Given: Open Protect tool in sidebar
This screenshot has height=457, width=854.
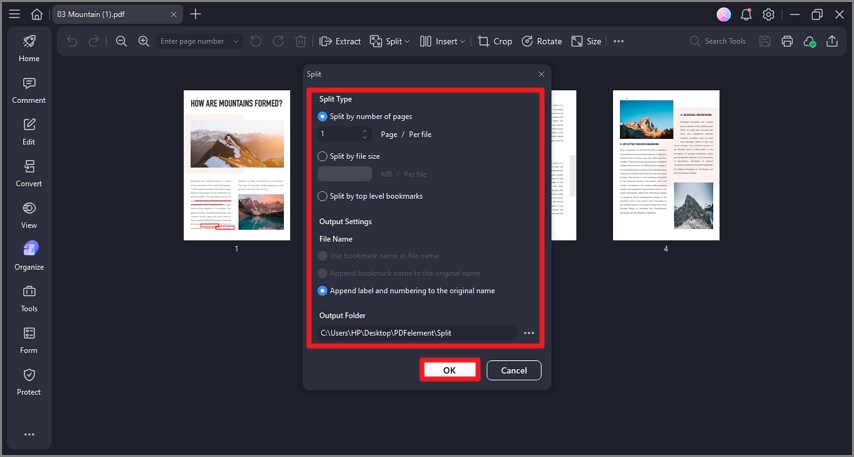Looking at the screenshot, I should tap(29, 382).
